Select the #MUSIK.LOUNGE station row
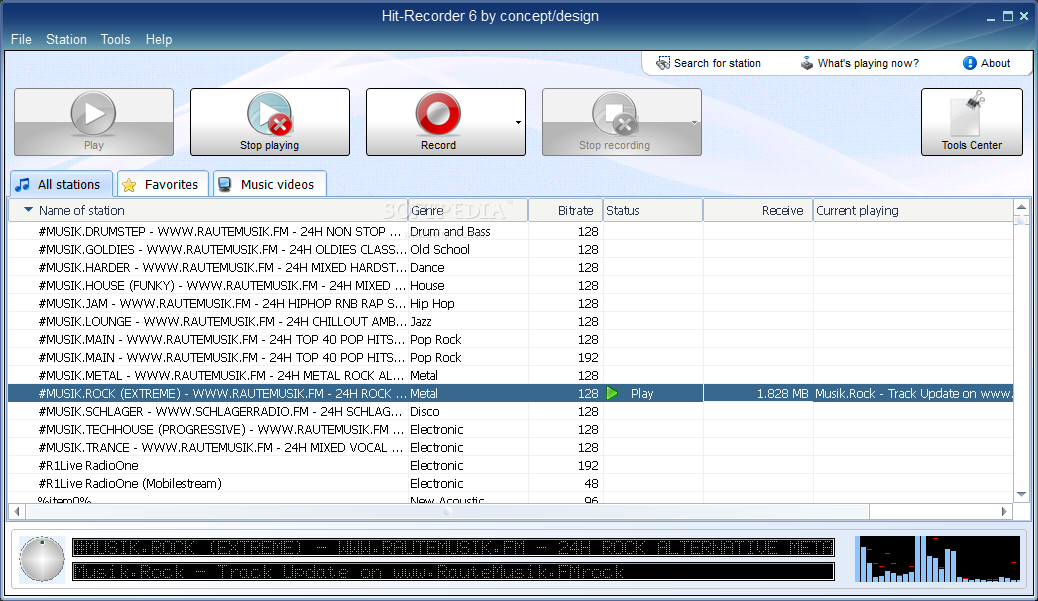1038x601 pixels. point(510,321)
